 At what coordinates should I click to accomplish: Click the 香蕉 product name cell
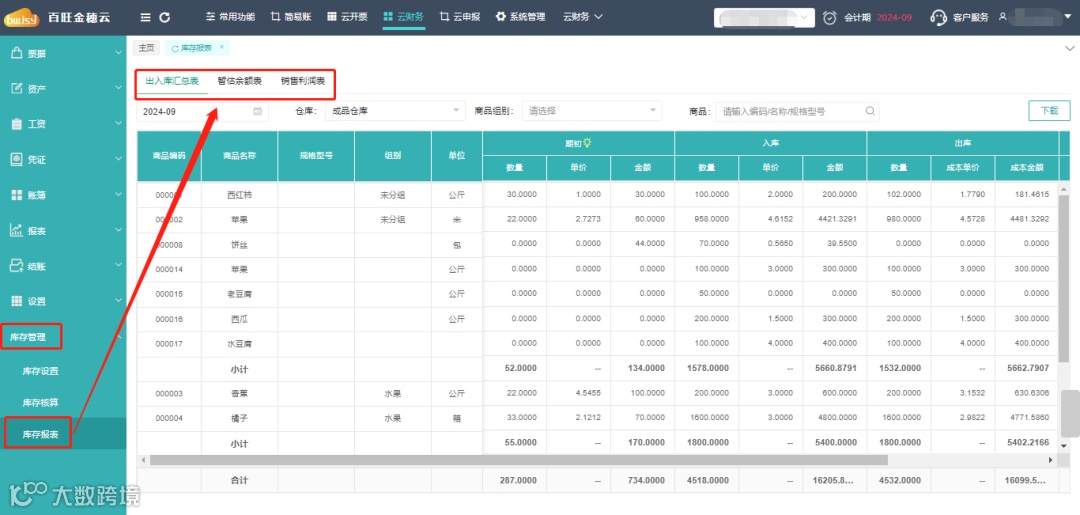tap(240, 394)
